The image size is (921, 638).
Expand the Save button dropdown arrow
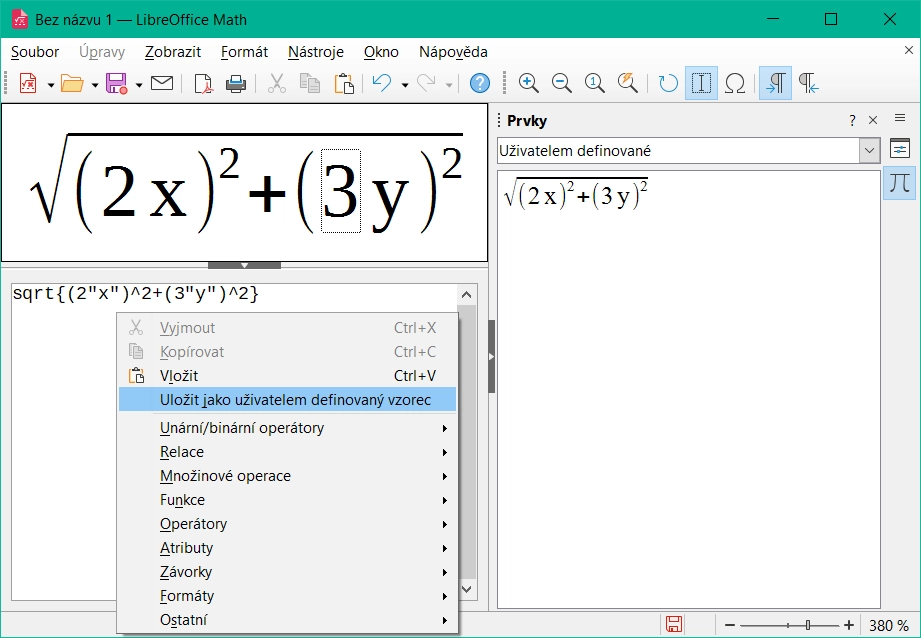click(139, 85)
